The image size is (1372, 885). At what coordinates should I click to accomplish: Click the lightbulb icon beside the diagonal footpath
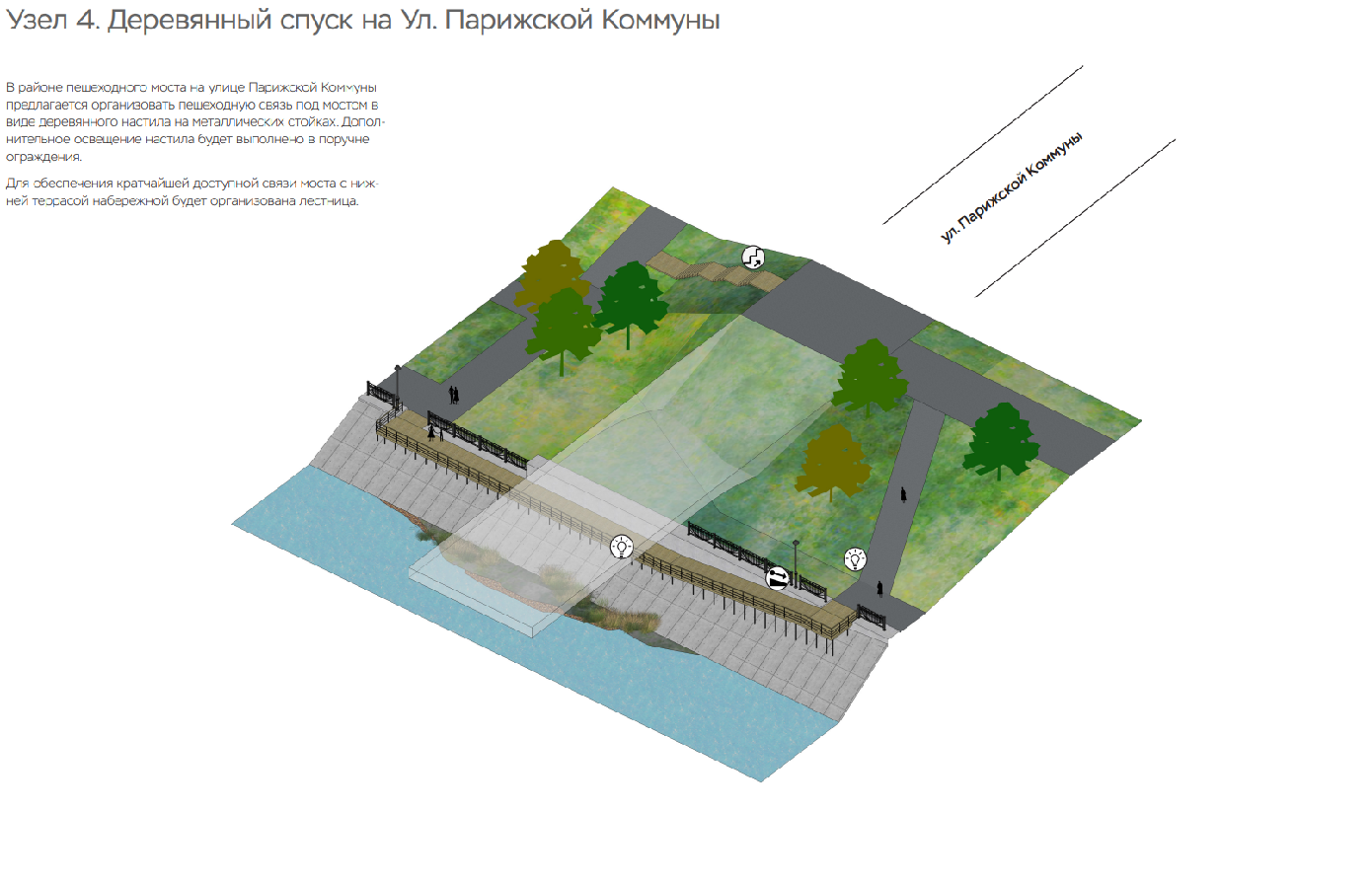[855, 559]
